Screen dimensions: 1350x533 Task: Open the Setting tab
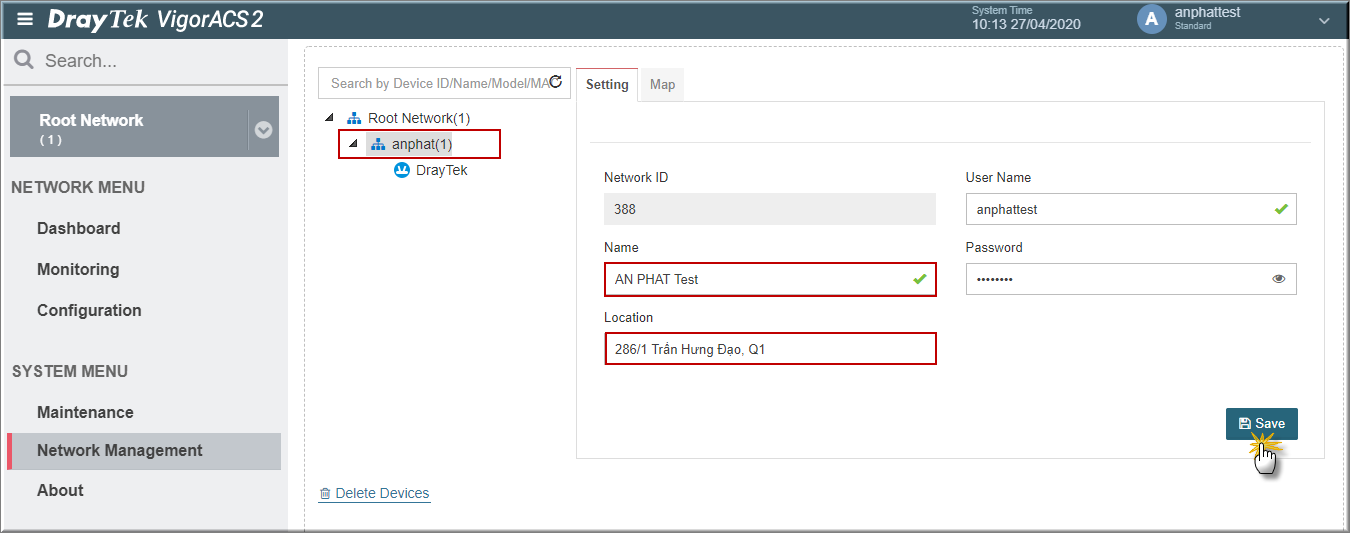click(x=607, y=85)
